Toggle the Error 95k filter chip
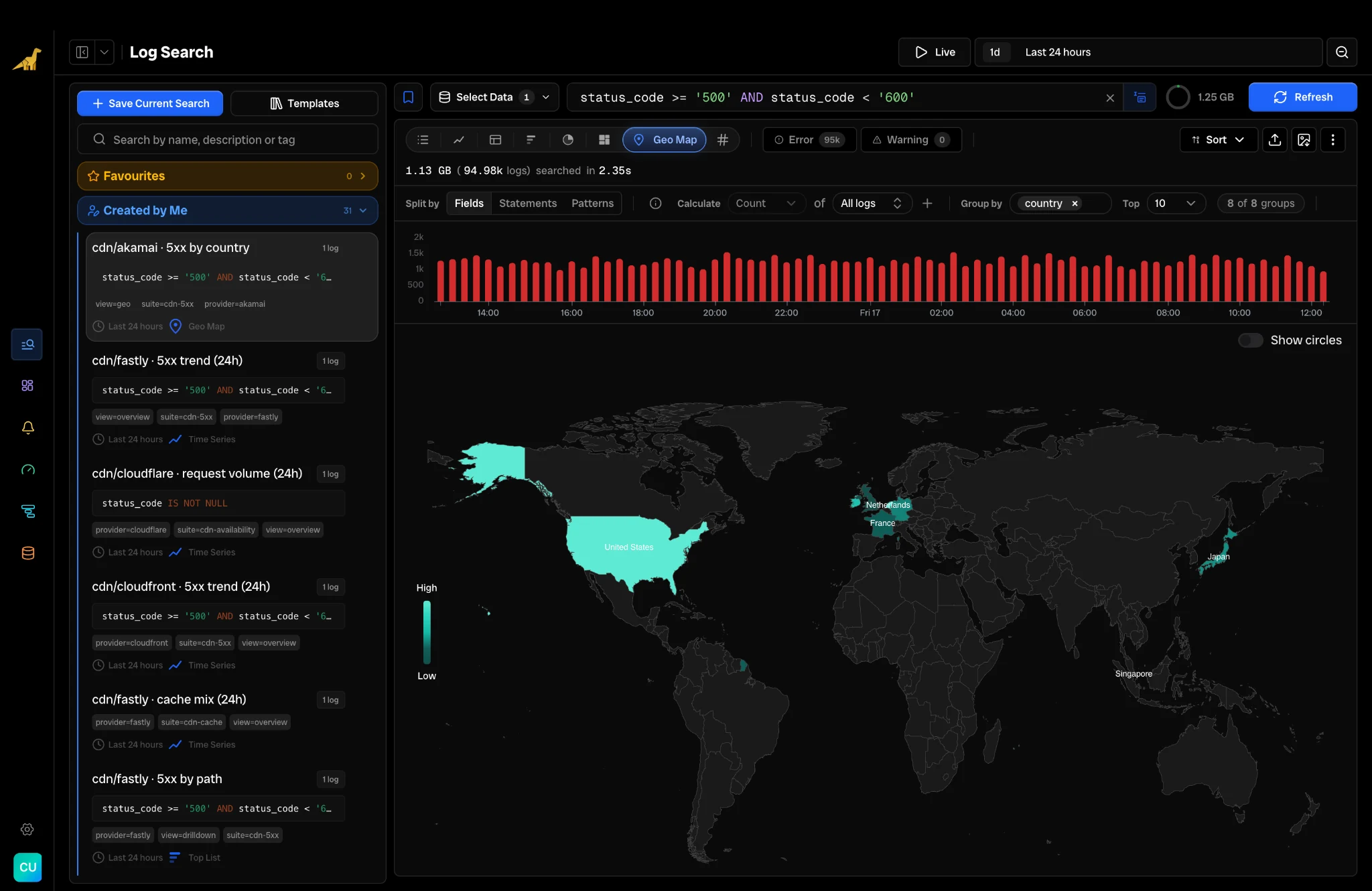Screen dimensions: 1372x891 click(x=809, y=139)
